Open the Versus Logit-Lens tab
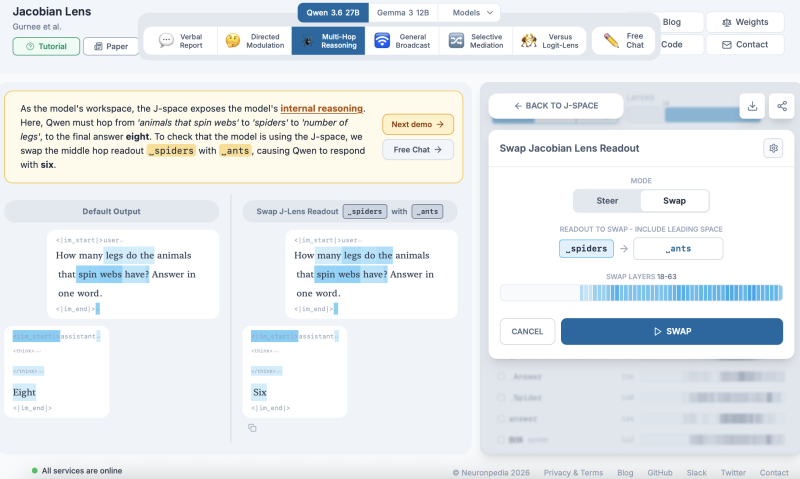 pos(549,41)
